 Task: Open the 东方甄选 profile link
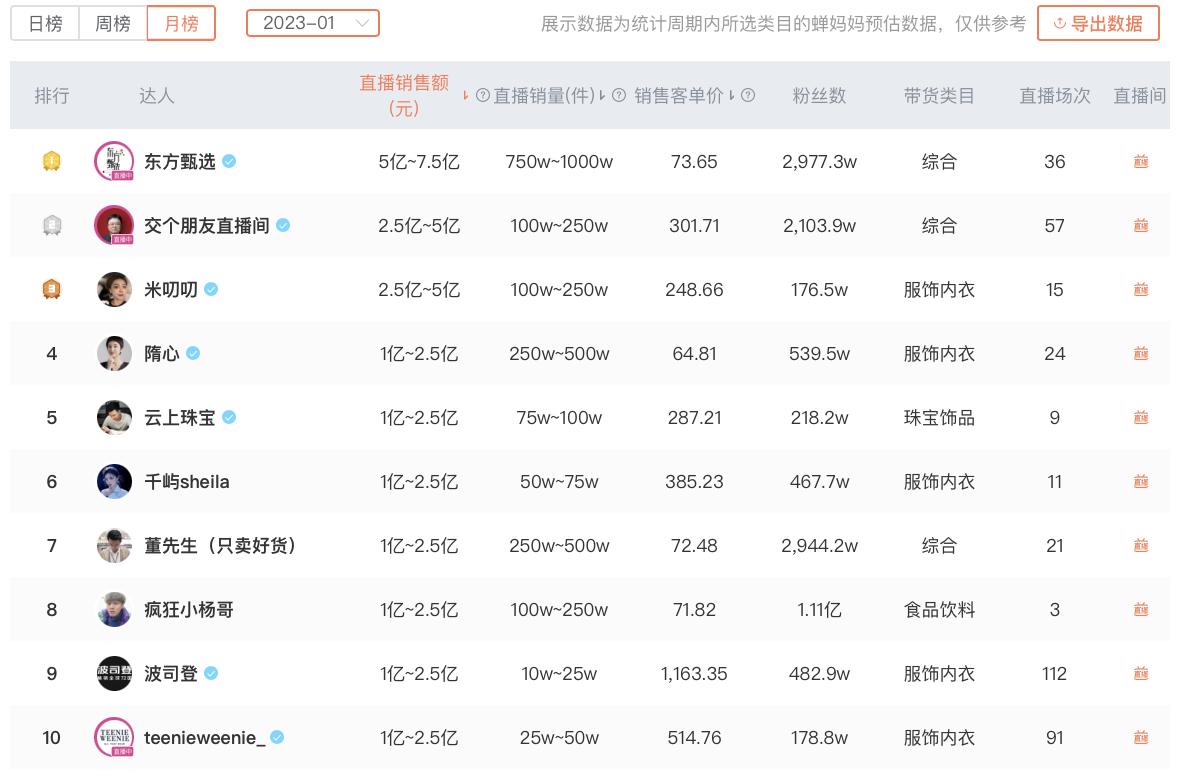[180, 161]
